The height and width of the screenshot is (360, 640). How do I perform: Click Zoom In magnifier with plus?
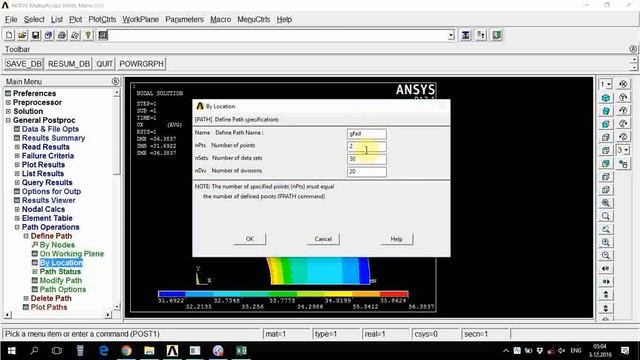pyautogui.click(x=606, y=242)
